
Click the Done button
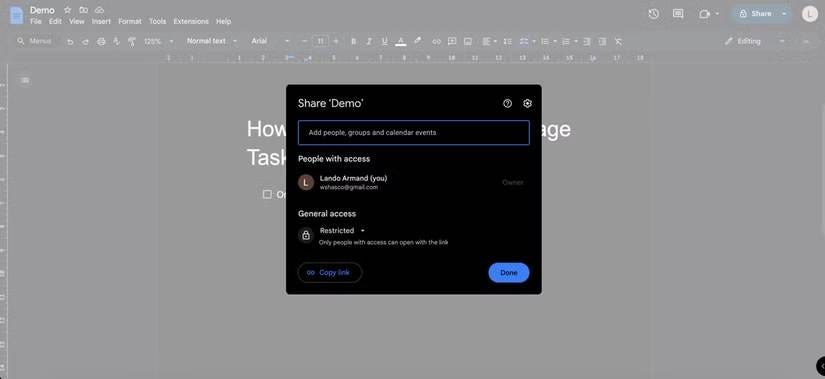point(509,273)
